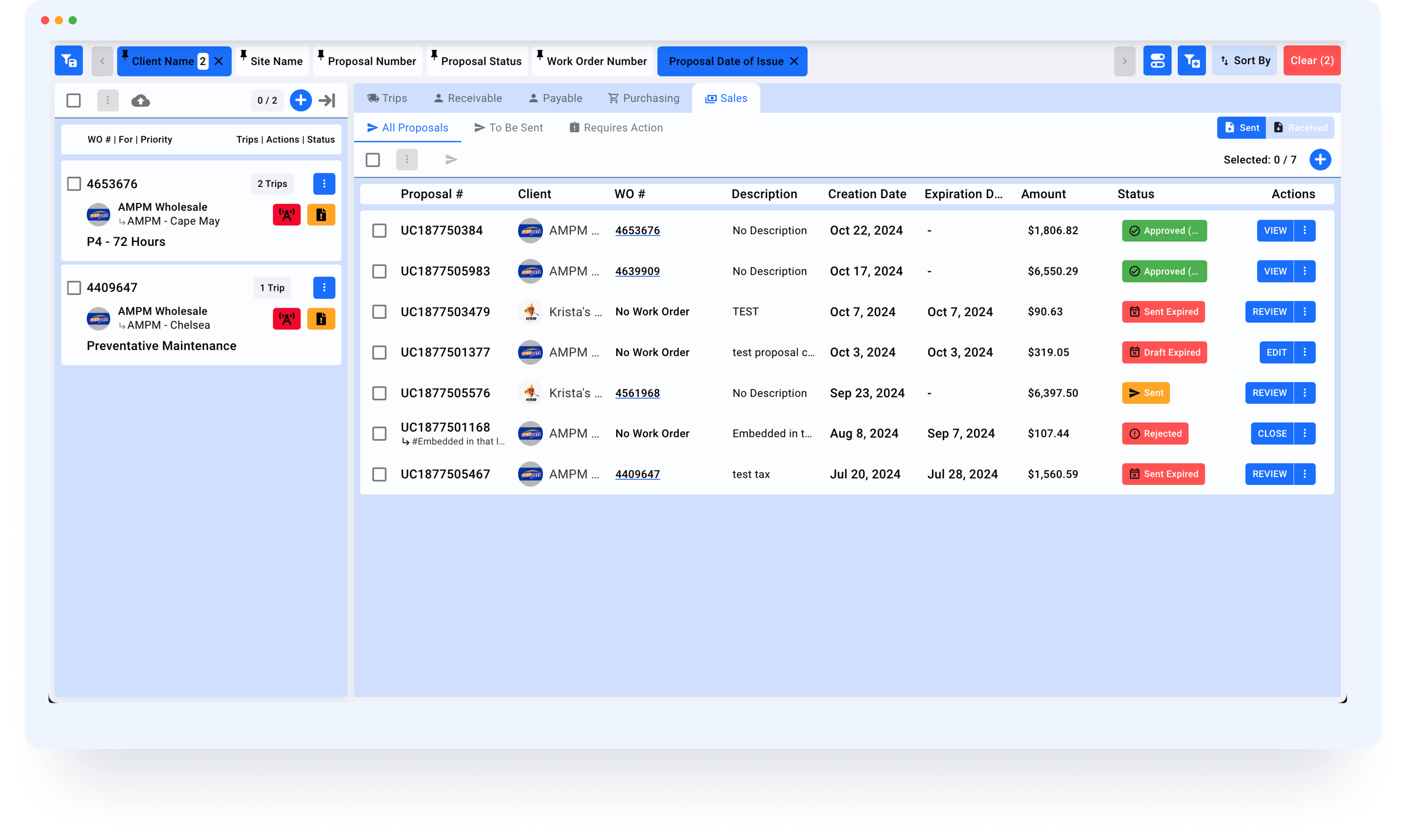
Task: Check proposal UC1877503479
Action: tap(379, 312)
